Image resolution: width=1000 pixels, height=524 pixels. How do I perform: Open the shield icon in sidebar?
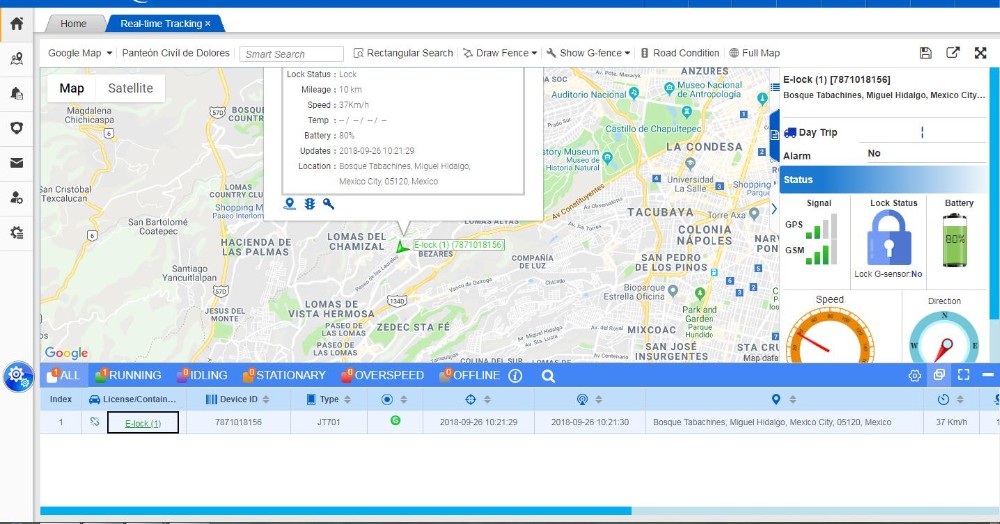[17, 128]
